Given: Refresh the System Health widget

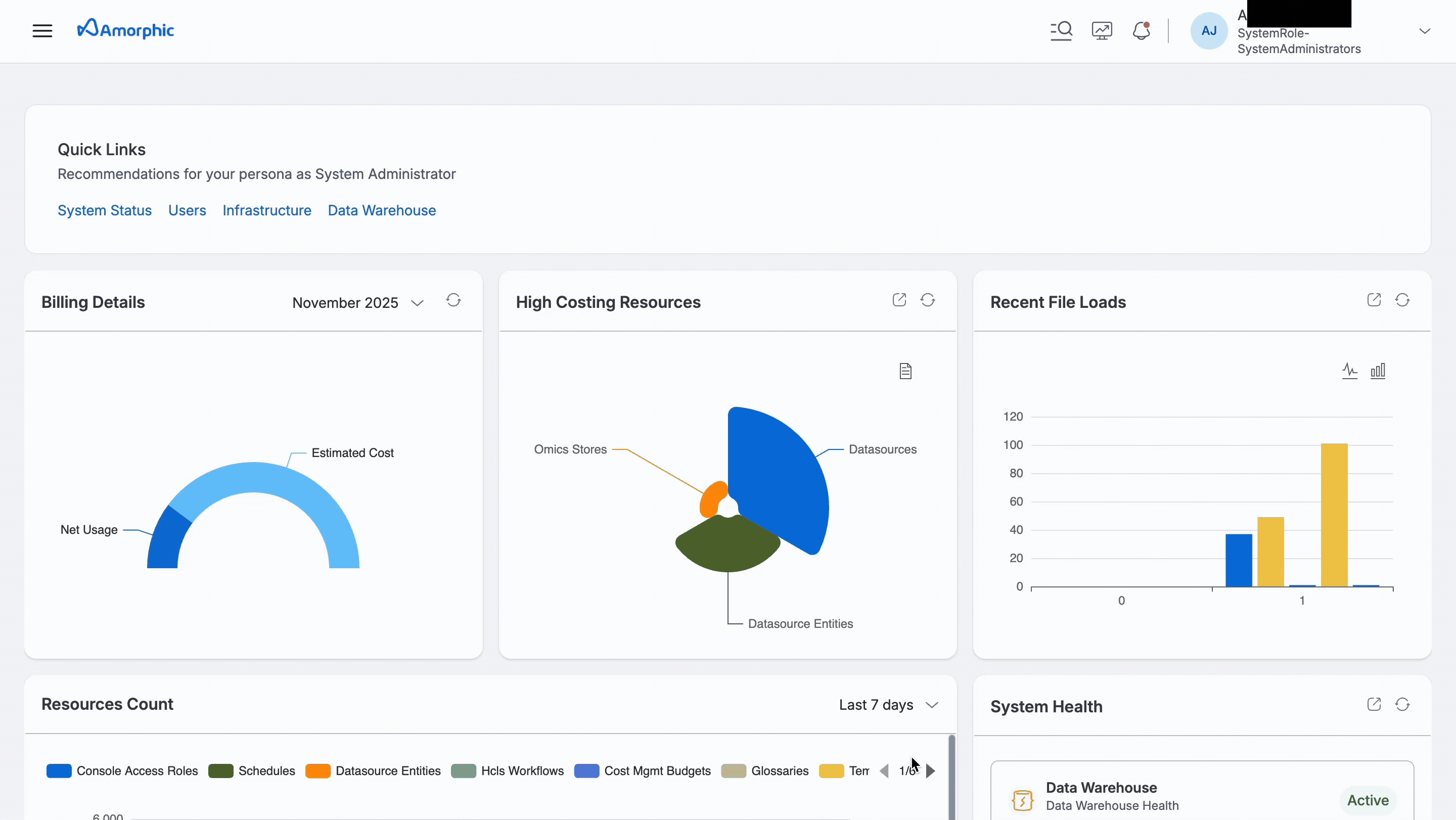Looking at the screenshot, I should pos(1402,704).
